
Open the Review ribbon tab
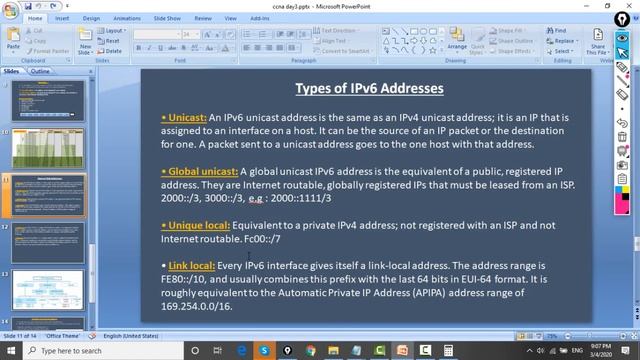pyautogui.click(x=203, y=18)
